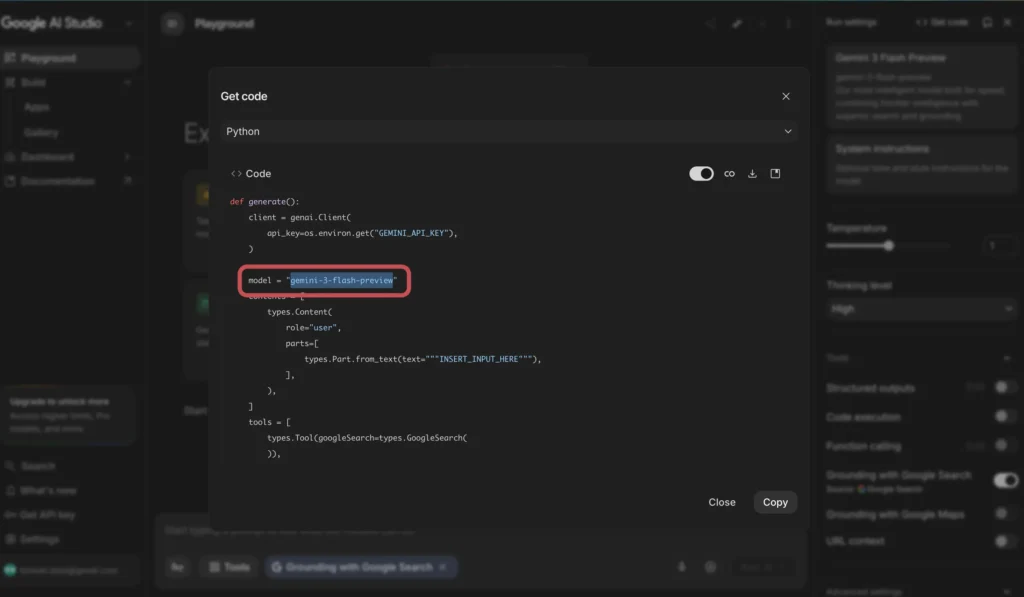Remove the Grounding with Google Search chip
Image resolution: width=1024 pixels, height=597 pixels.
coord(443,567)
